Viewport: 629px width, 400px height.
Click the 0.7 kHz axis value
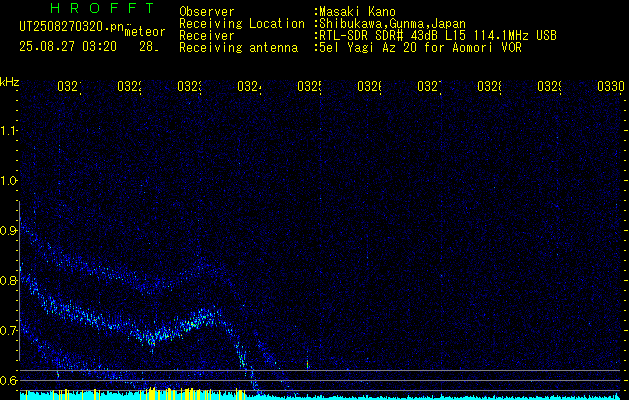(10, 330)
